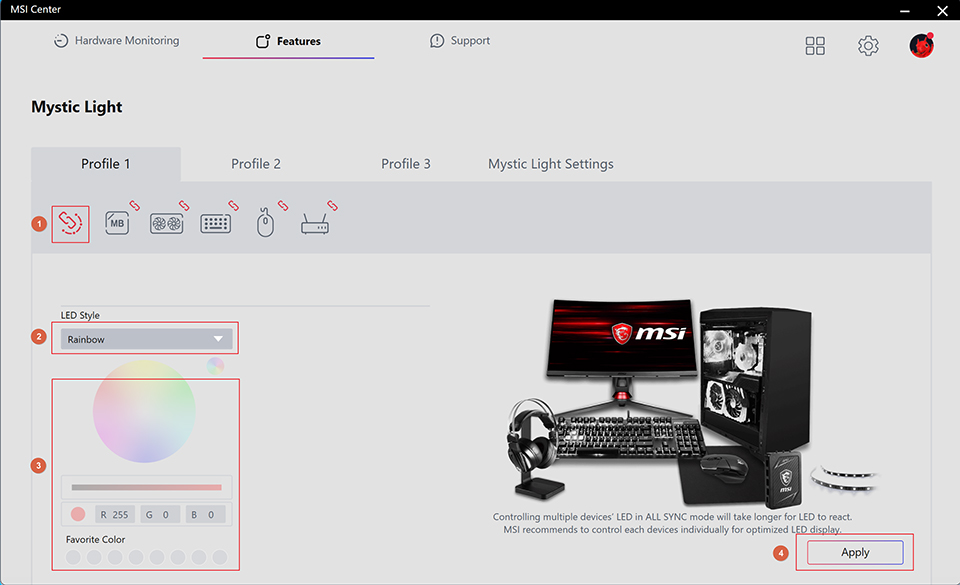This screenshot has width=960, height=585.
Task: Click the Apply button
Action: [855, 553]
